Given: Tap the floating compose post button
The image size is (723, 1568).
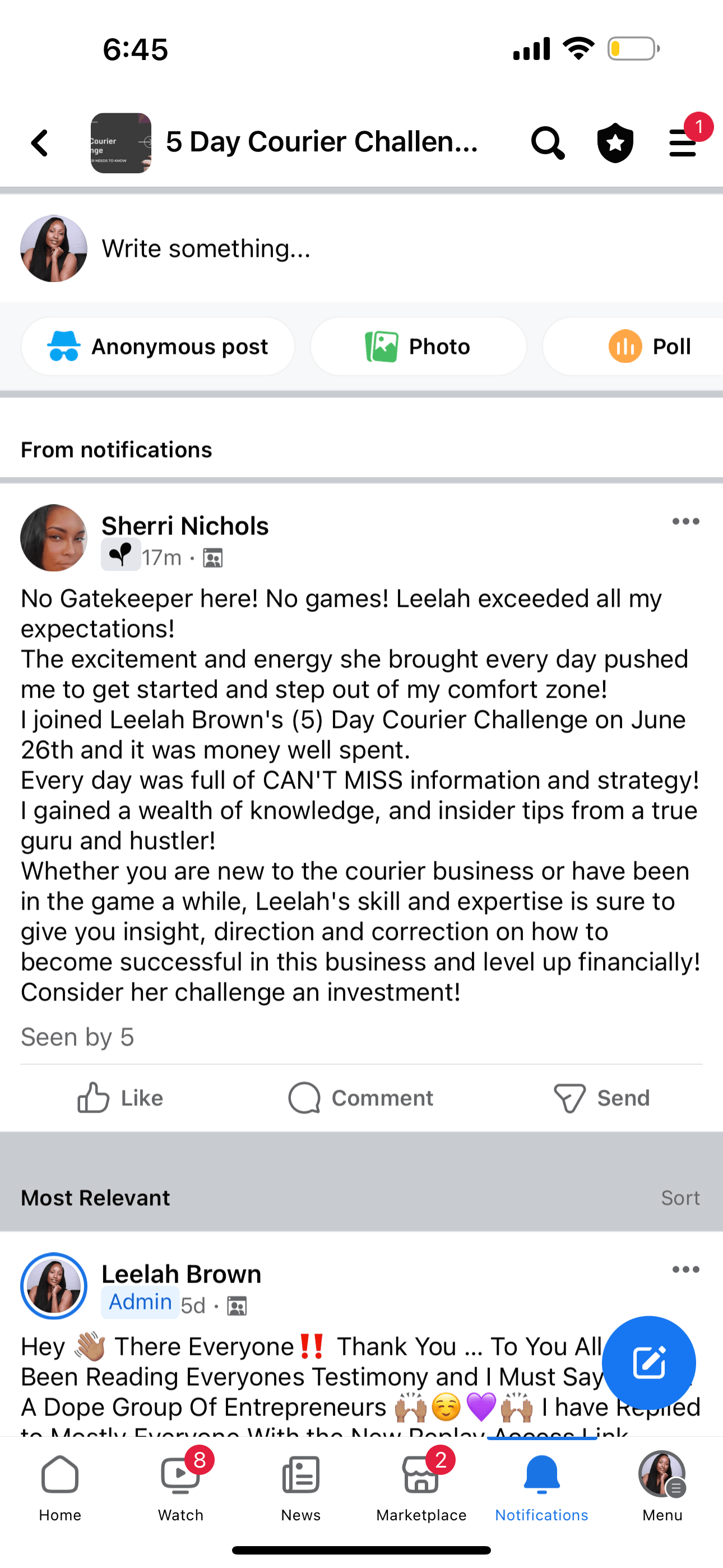Looking at the screenshot, I should [648, 1362].
